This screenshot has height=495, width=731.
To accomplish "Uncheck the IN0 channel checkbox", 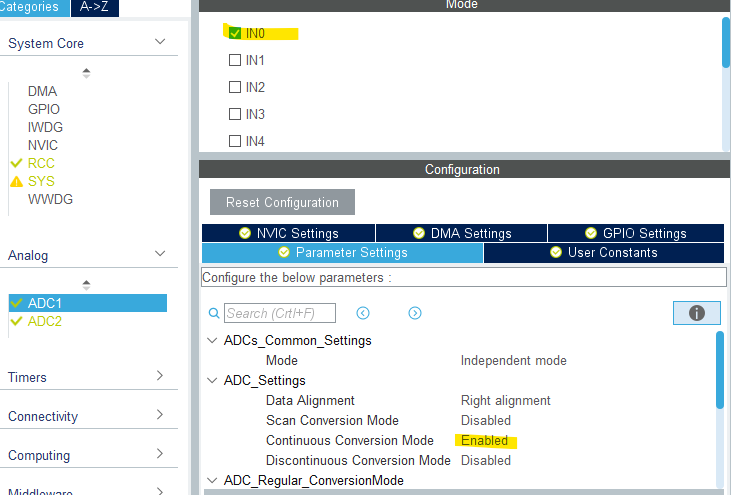I will point(235,33).
